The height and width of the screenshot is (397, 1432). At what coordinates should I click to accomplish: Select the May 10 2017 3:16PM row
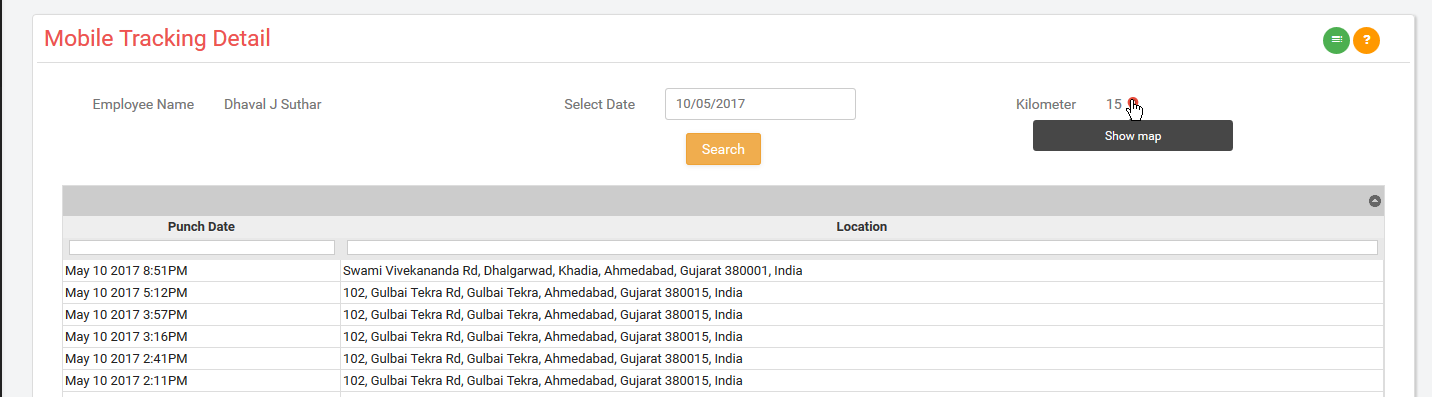tap(723, 337)
